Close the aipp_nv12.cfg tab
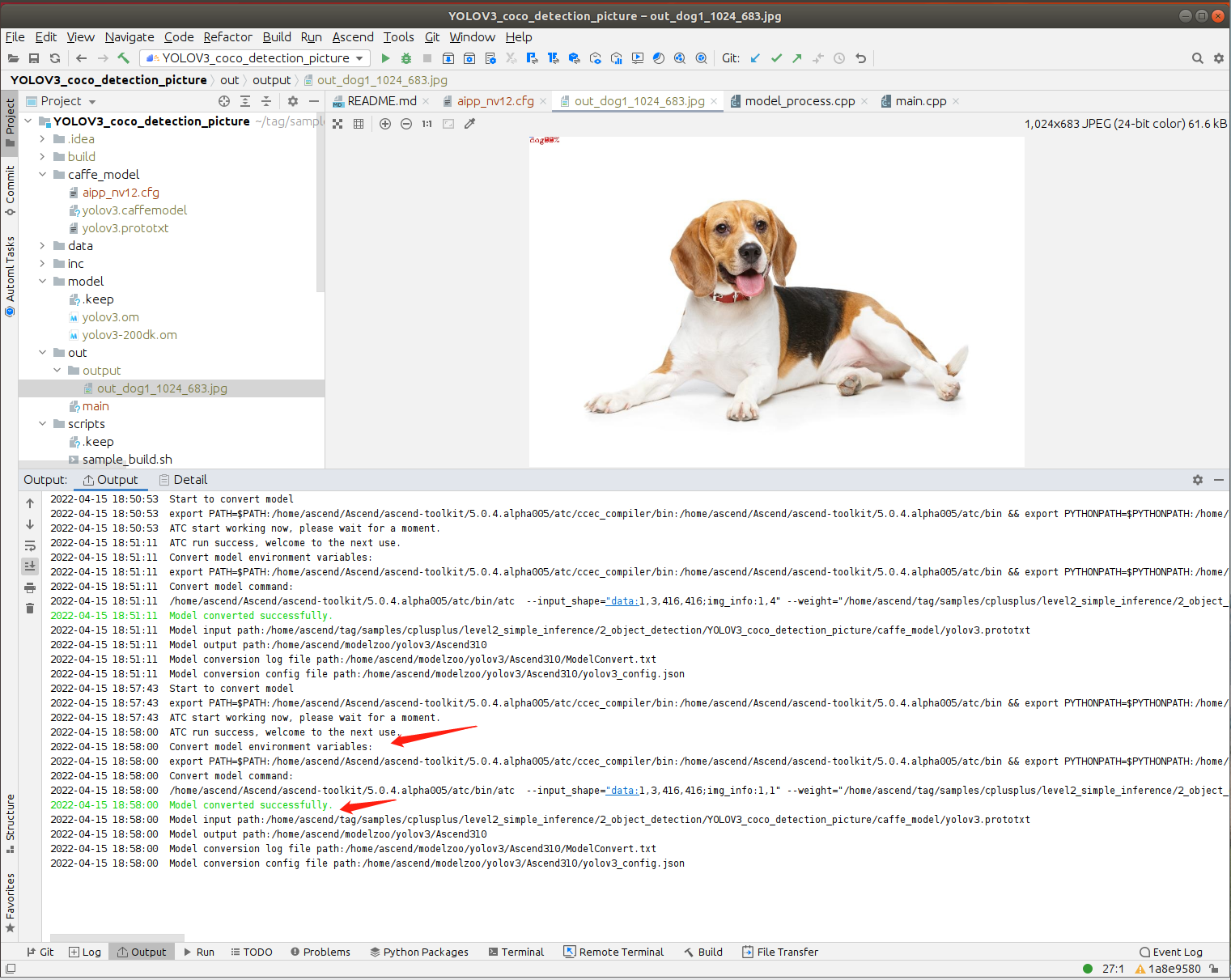The width and height of the screenshot is (1231, 980). click(543, 101)
